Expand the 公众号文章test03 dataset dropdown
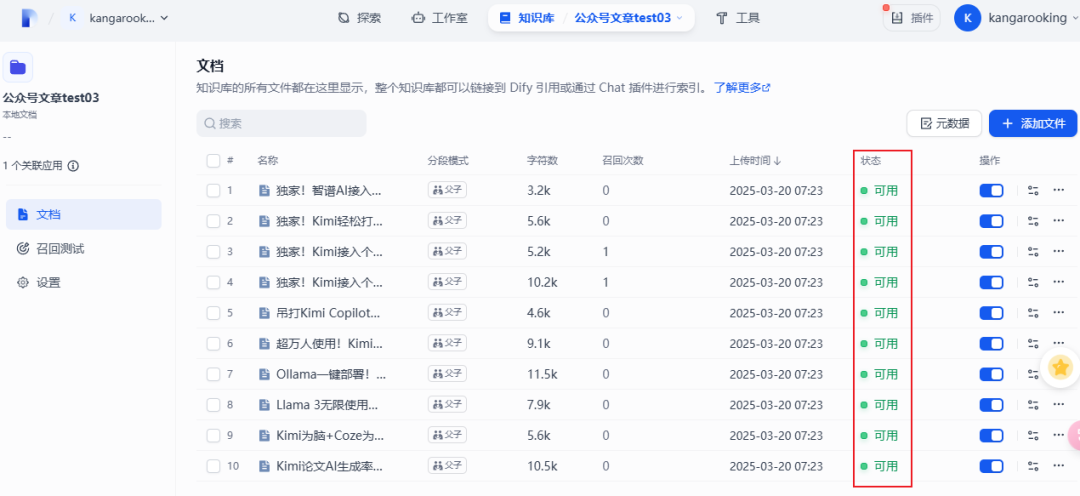This screenshot has height=496, width=1080. pos(629,18)
